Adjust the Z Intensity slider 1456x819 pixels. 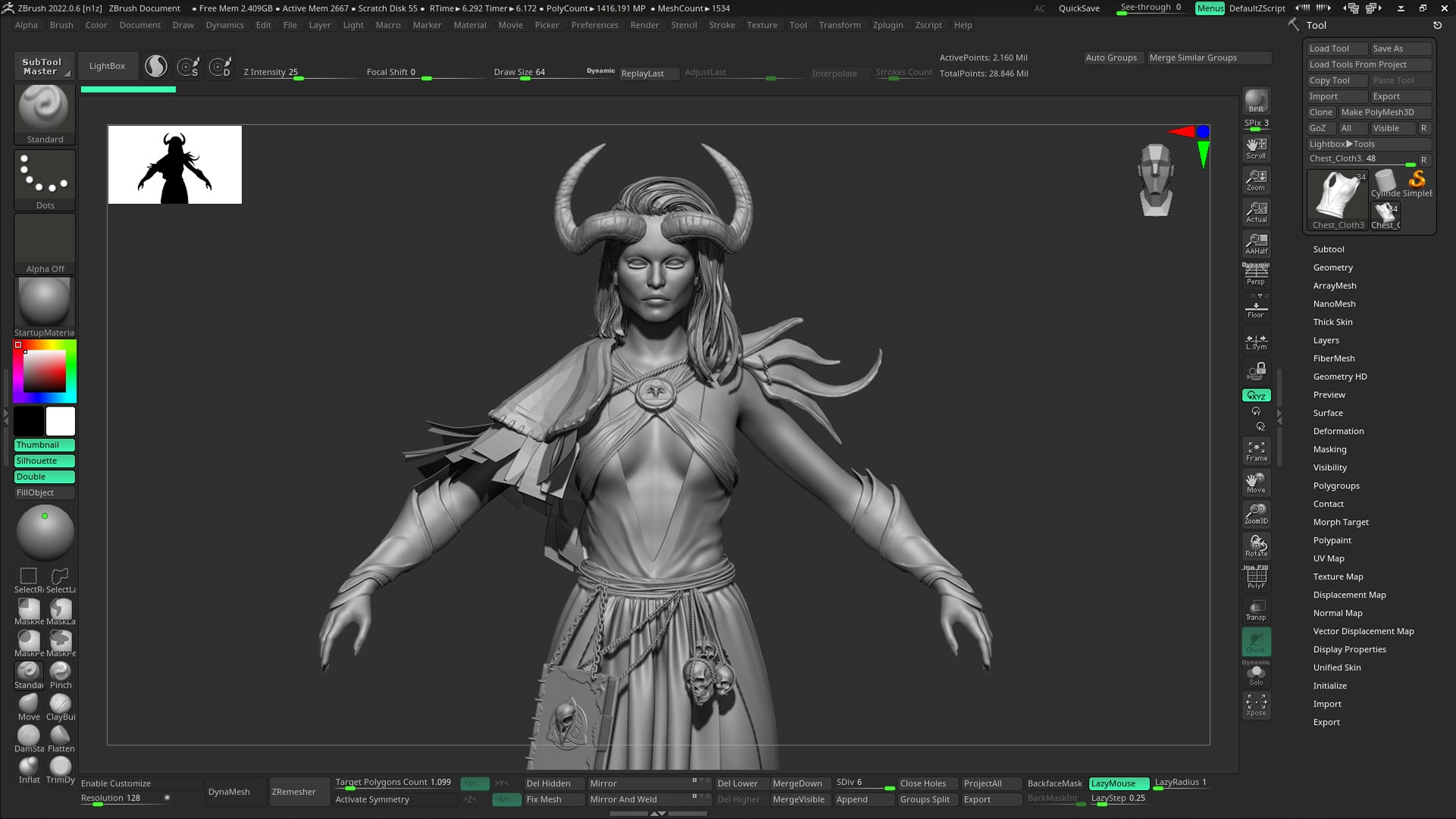(x=300, y=73)
